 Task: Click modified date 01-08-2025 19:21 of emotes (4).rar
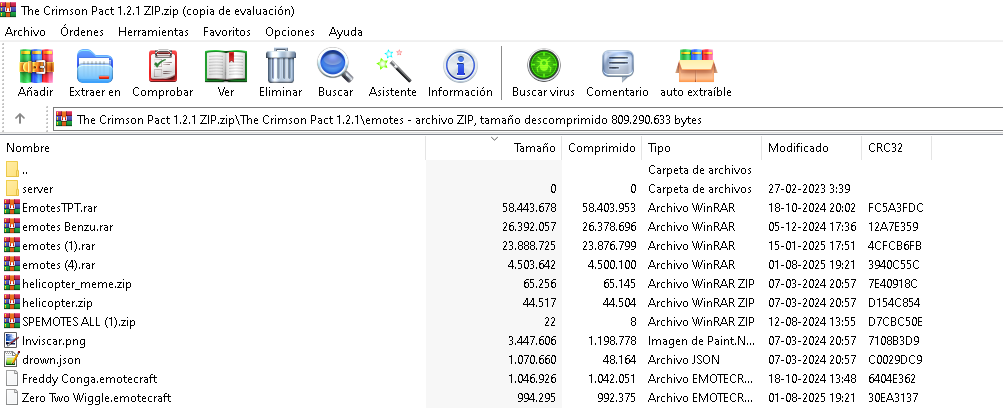pos(811,265)
